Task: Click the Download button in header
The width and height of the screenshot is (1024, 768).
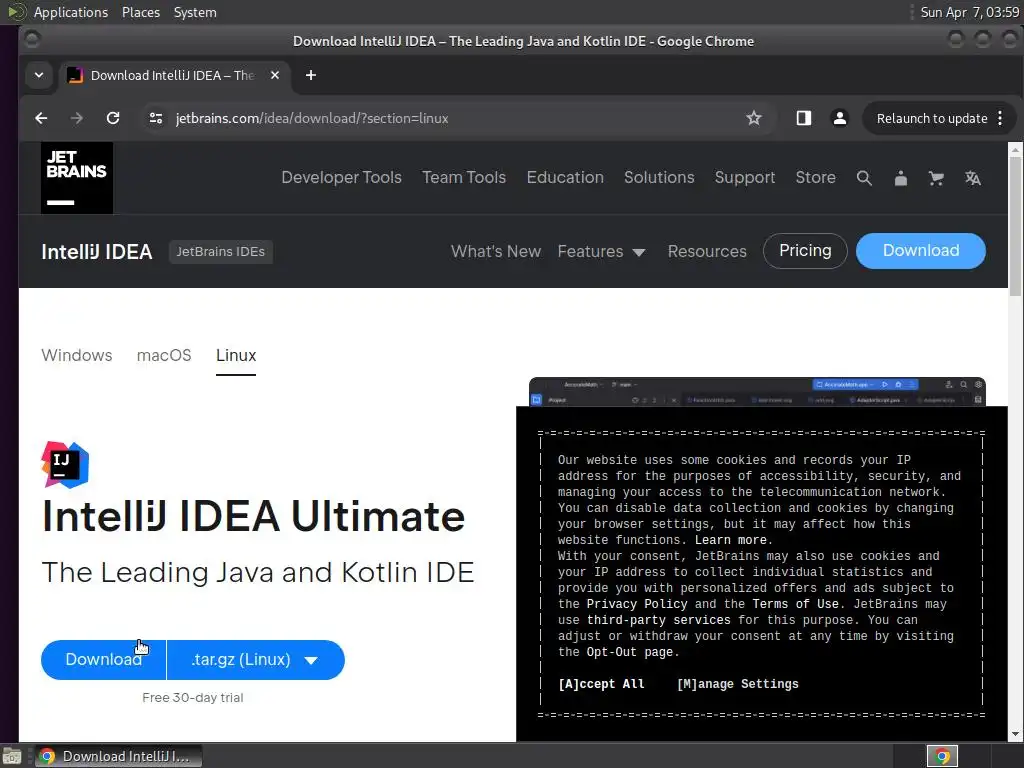Action: [920, 251]
